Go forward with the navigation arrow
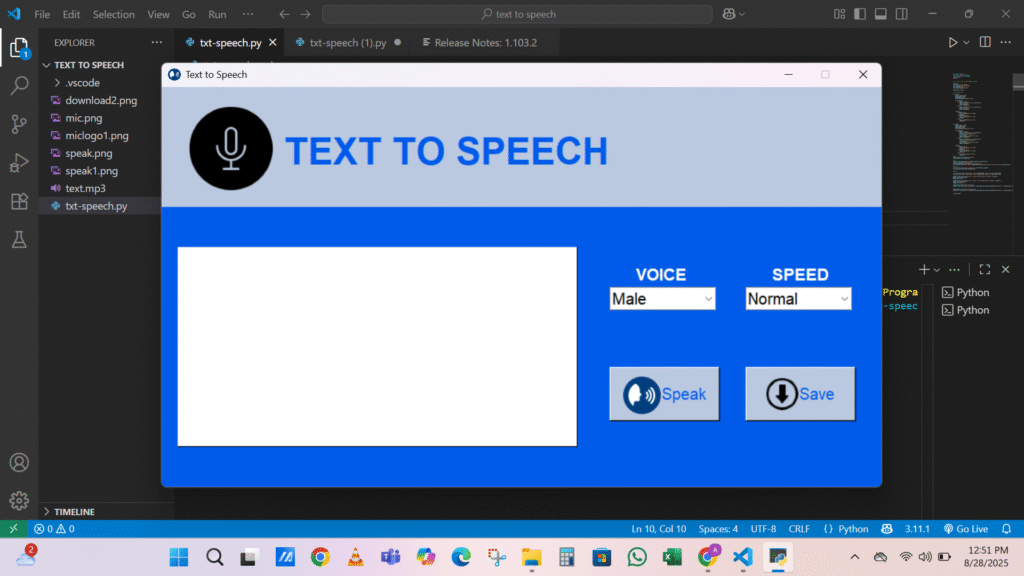Screen dimensions: 1024x576 (x=305, y=14)
